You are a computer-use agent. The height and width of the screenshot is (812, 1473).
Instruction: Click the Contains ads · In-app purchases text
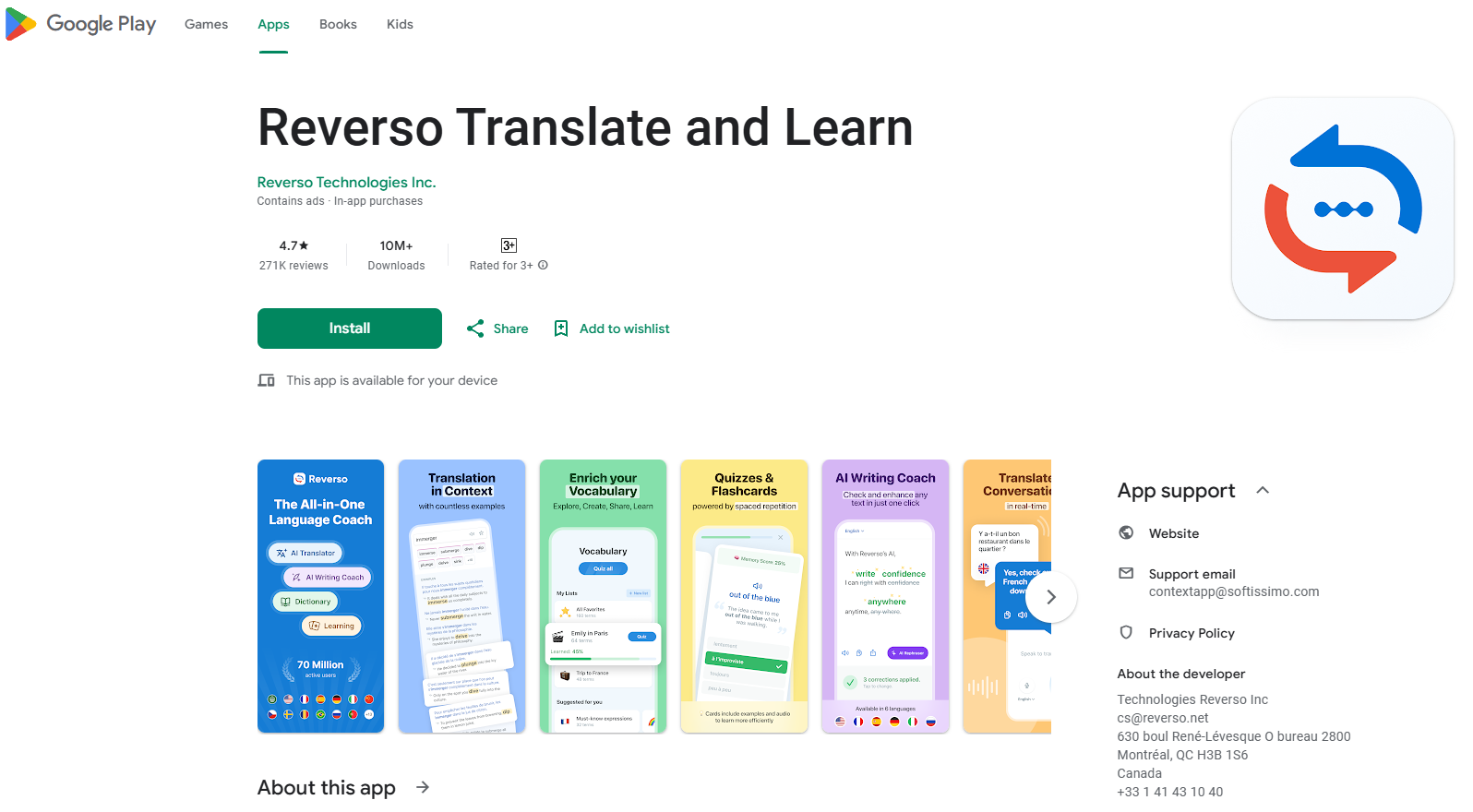340,201
